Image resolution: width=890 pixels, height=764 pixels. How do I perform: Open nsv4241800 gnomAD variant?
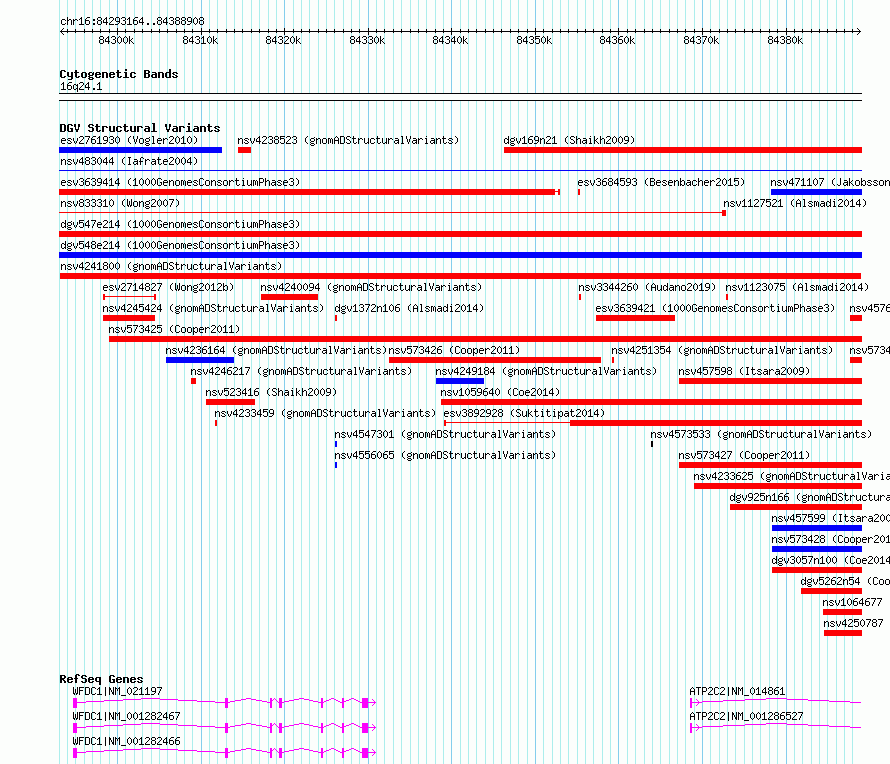171,266
